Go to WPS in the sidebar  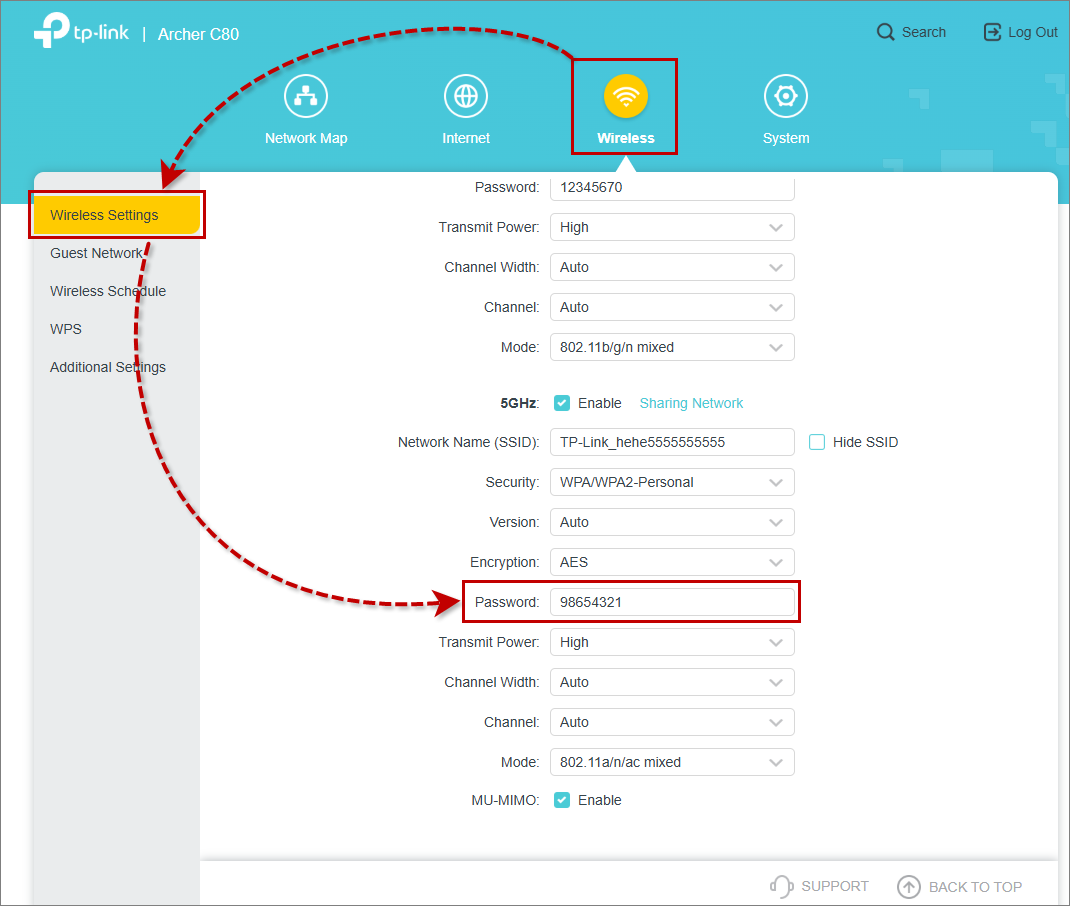pyautogui.click(x=66, y=329)
